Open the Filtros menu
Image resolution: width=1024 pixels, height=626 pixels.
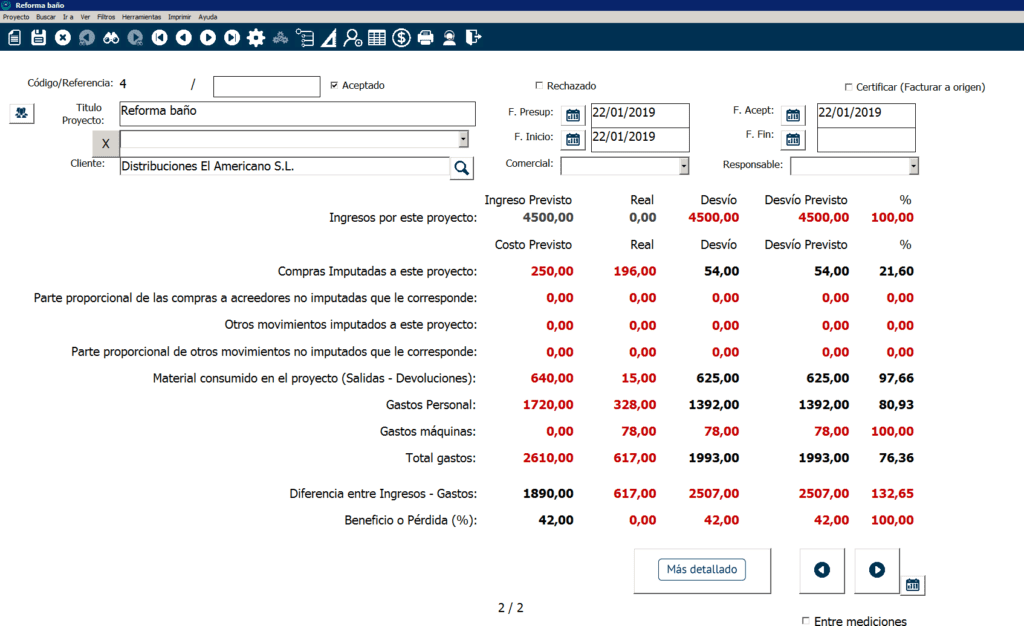pos(106,17)
